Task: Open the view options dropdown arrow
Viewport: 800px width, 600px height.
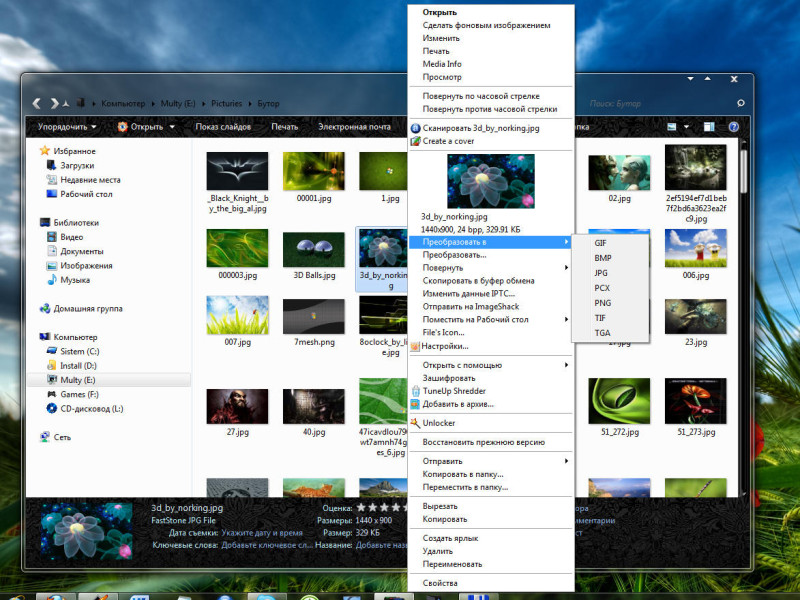Action: [x=686, y=127]
